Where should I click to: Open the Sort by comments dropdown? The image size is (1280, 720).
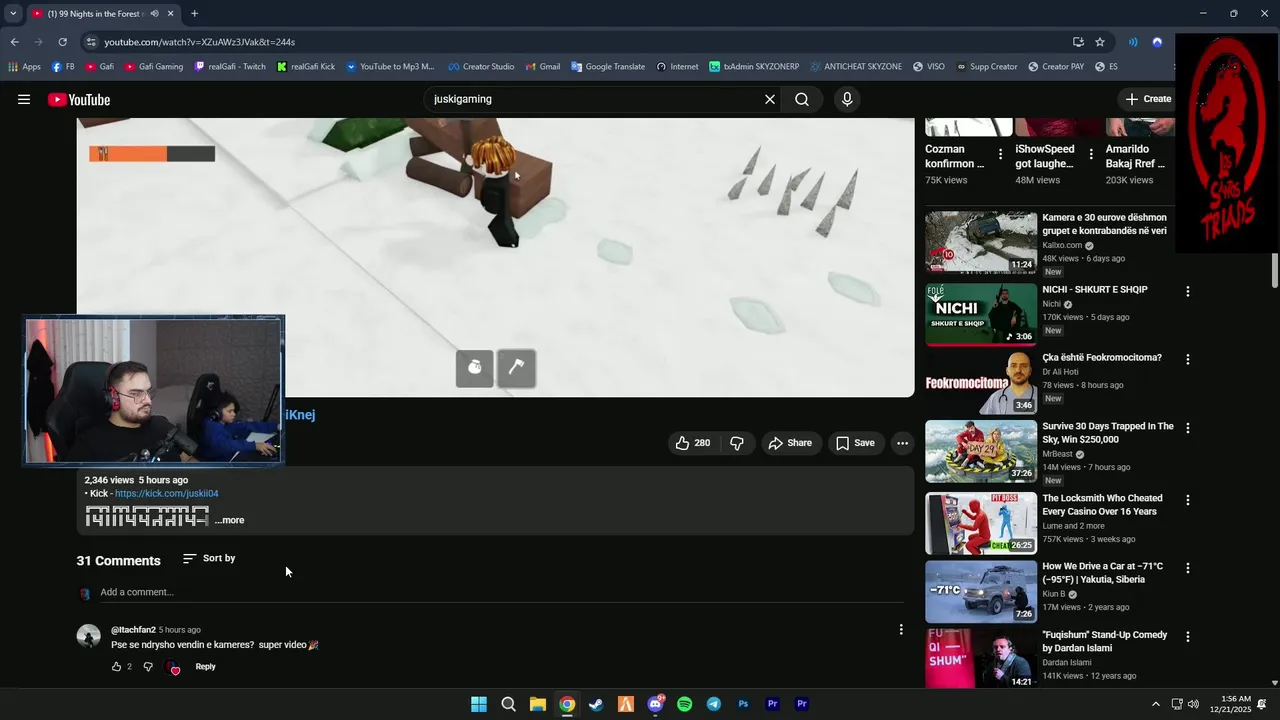209,558
